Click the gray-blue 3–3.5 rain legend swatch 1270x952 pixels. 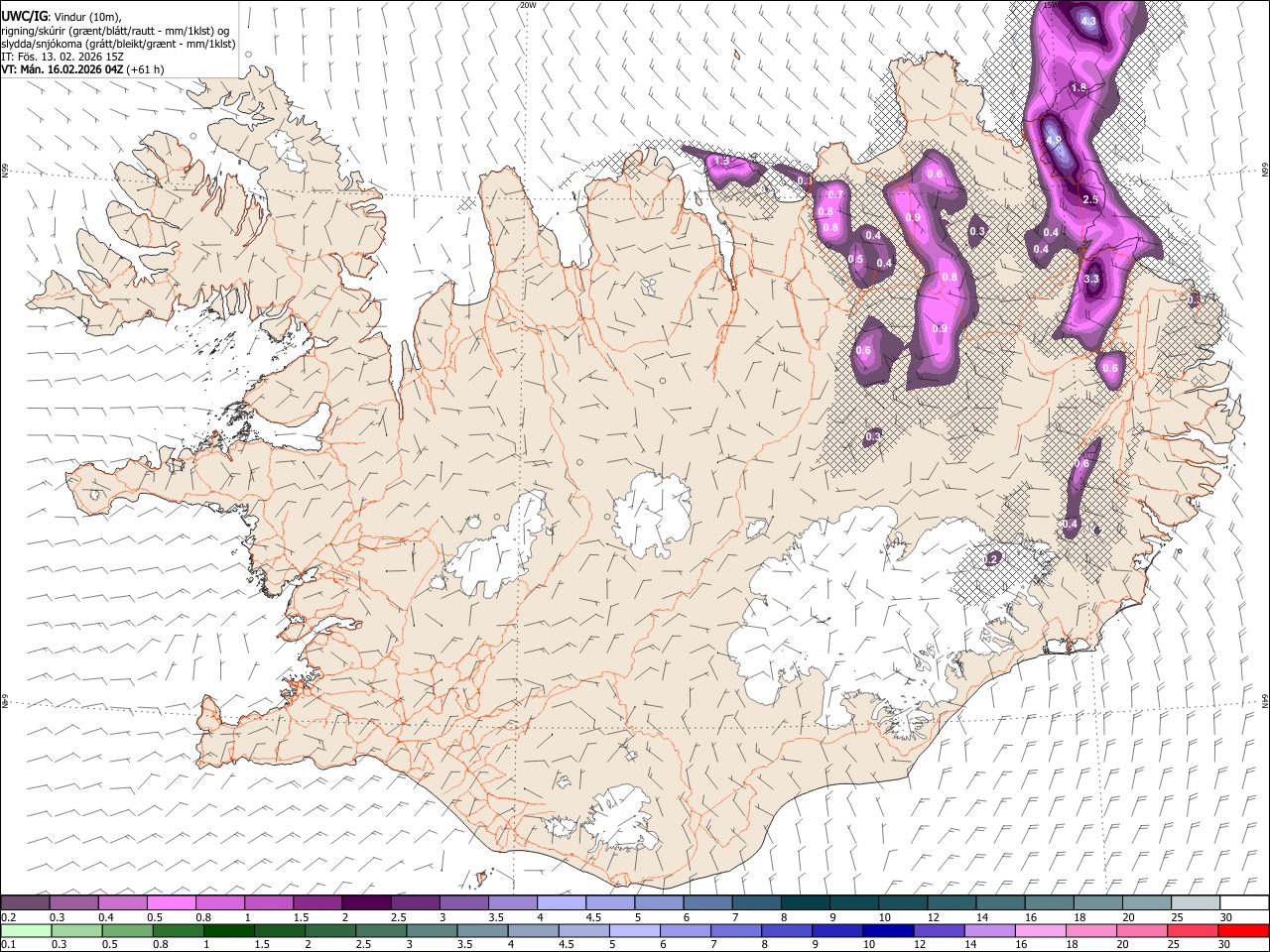click(x=433, y=930)
